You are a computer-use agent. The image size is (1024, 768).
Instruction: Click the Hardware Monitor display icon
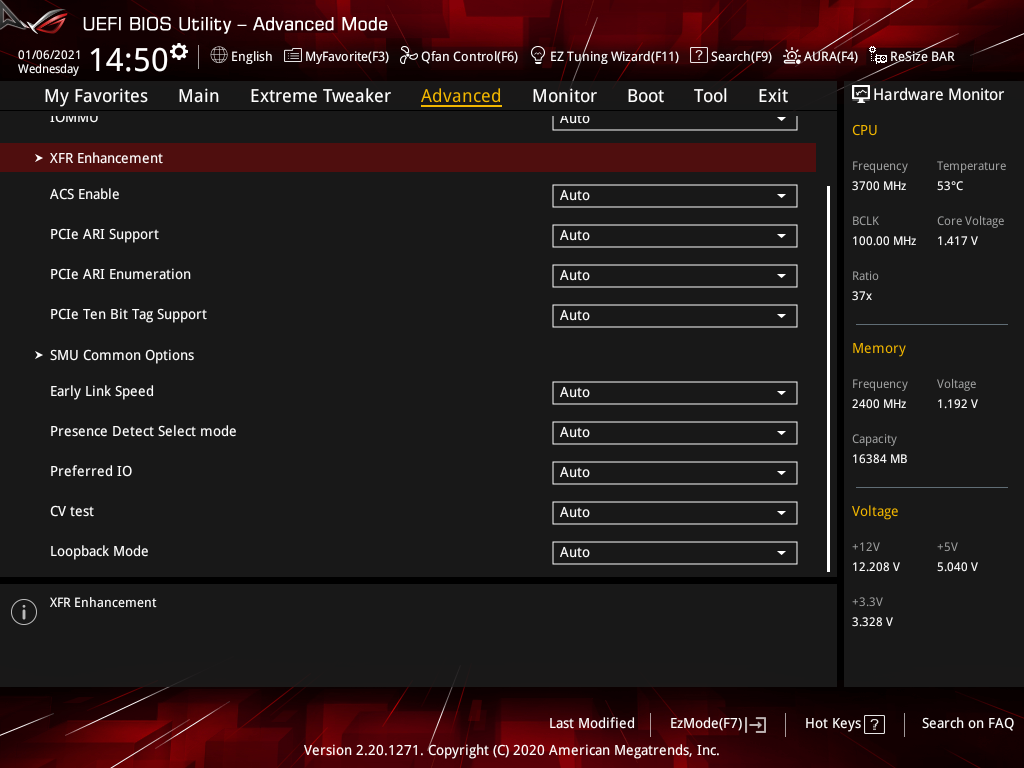861,95
